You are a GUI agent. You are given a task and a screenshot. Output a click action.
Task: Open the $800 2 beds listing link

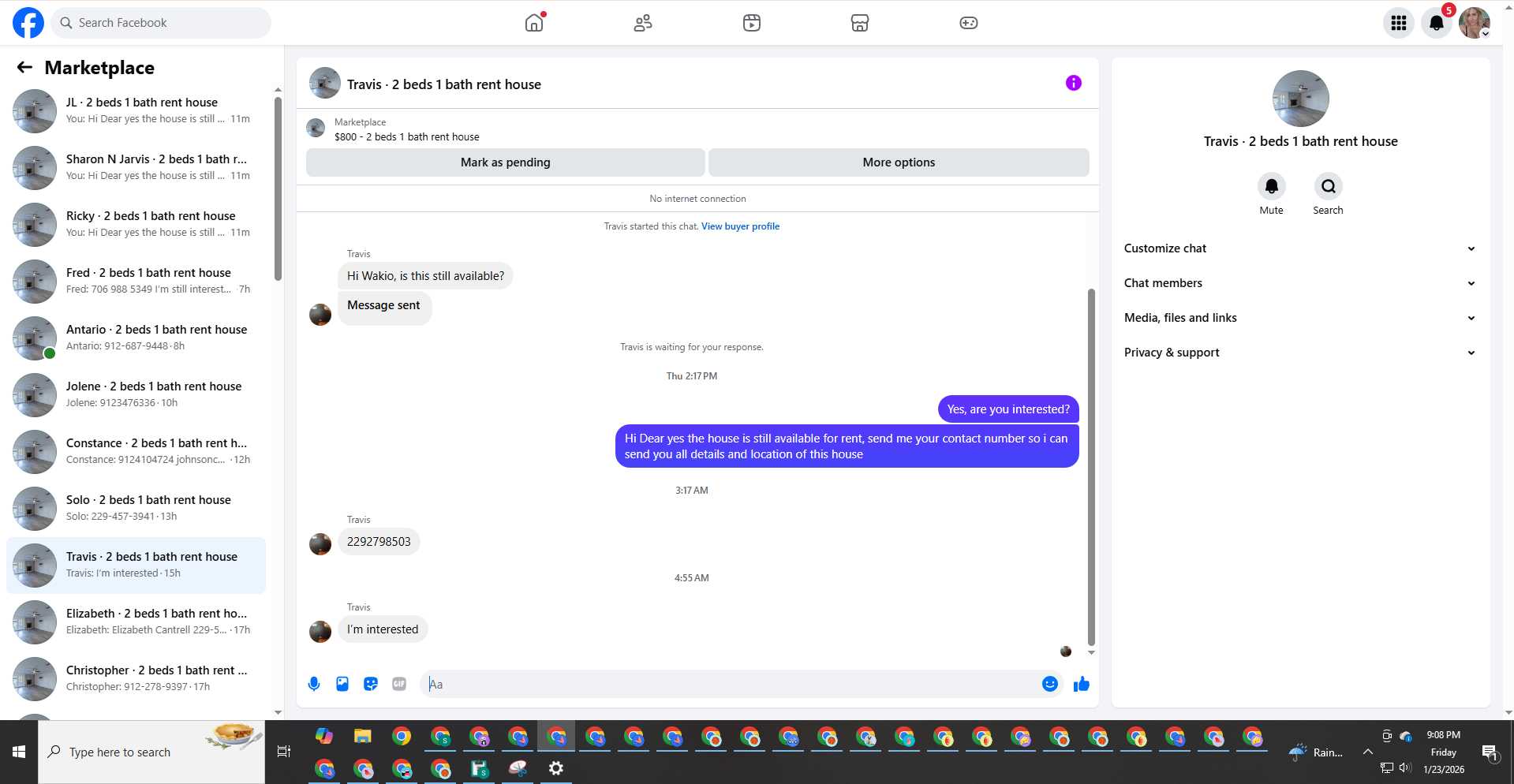coord(407,137)
